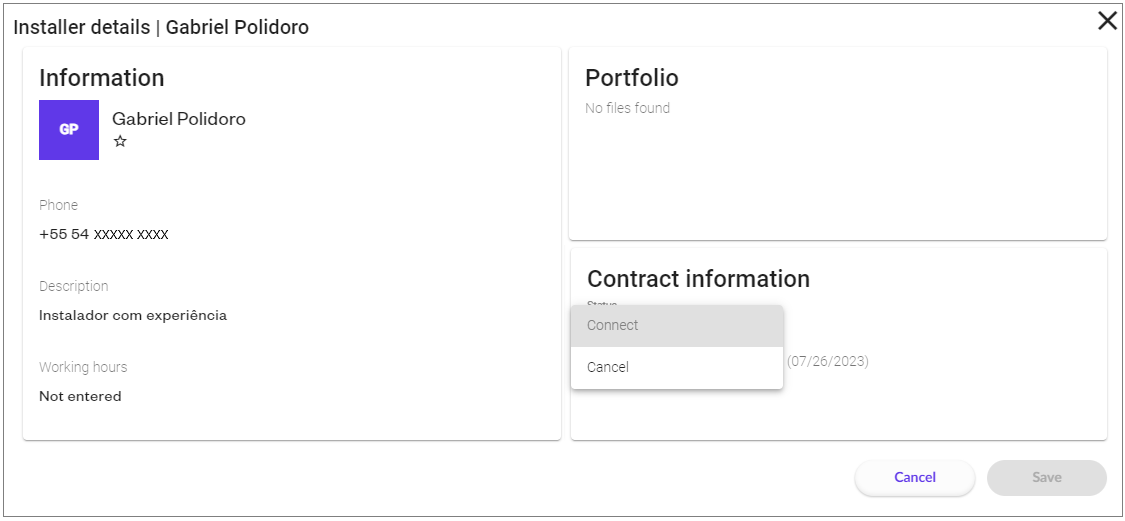Click the greyed Save button
The image size is (1125, 521).
[1047, 478]
